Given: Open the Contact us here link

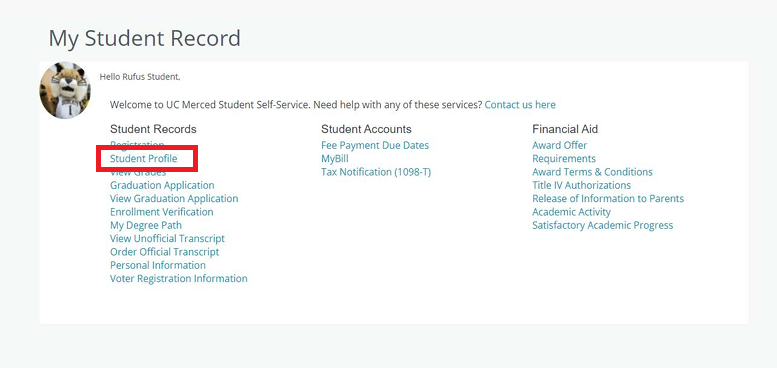Looking at the screenshot, I should [520, 105].
